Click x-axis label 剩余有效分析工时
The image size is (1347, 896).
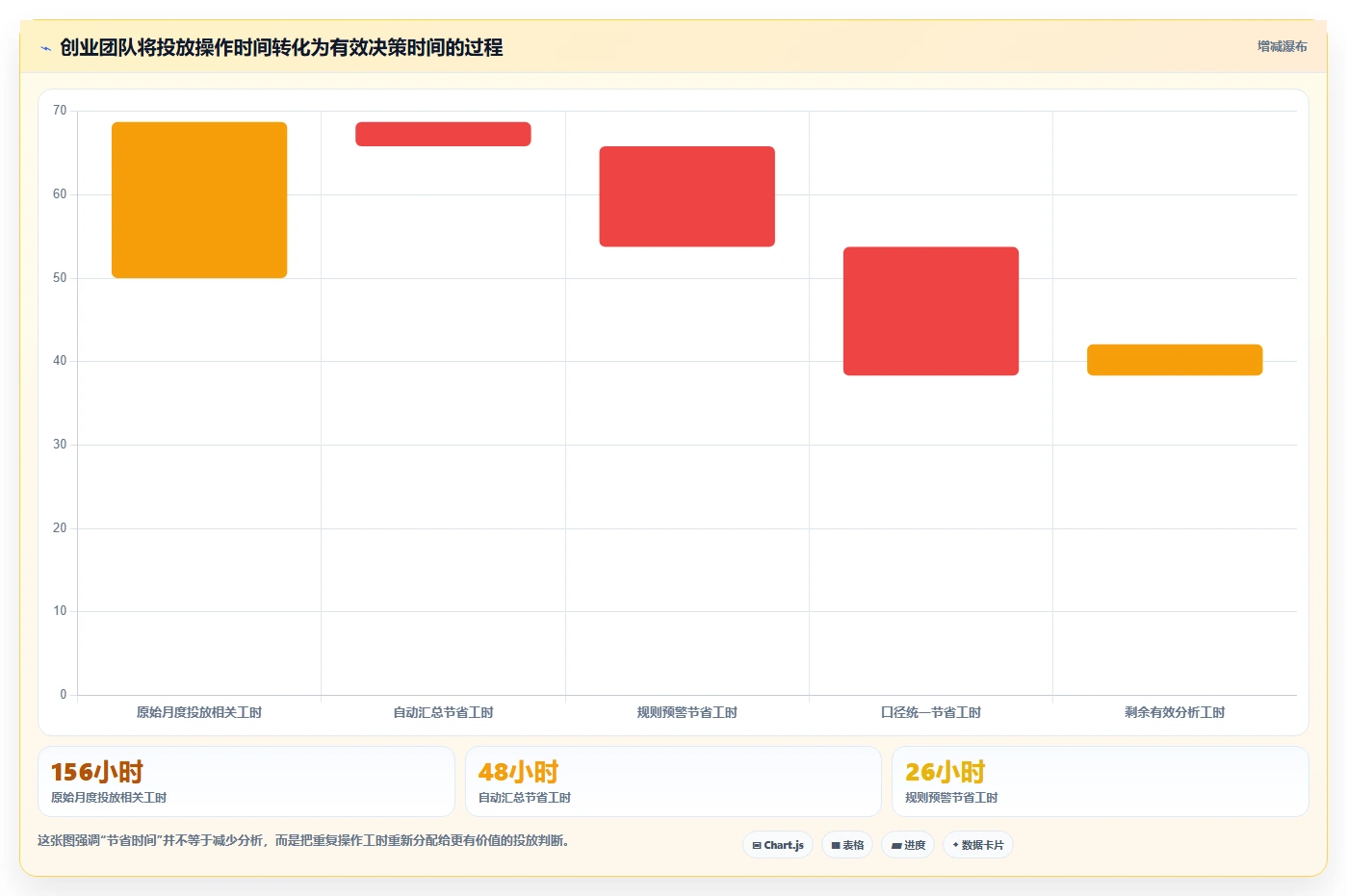[x=1175, y=712]
